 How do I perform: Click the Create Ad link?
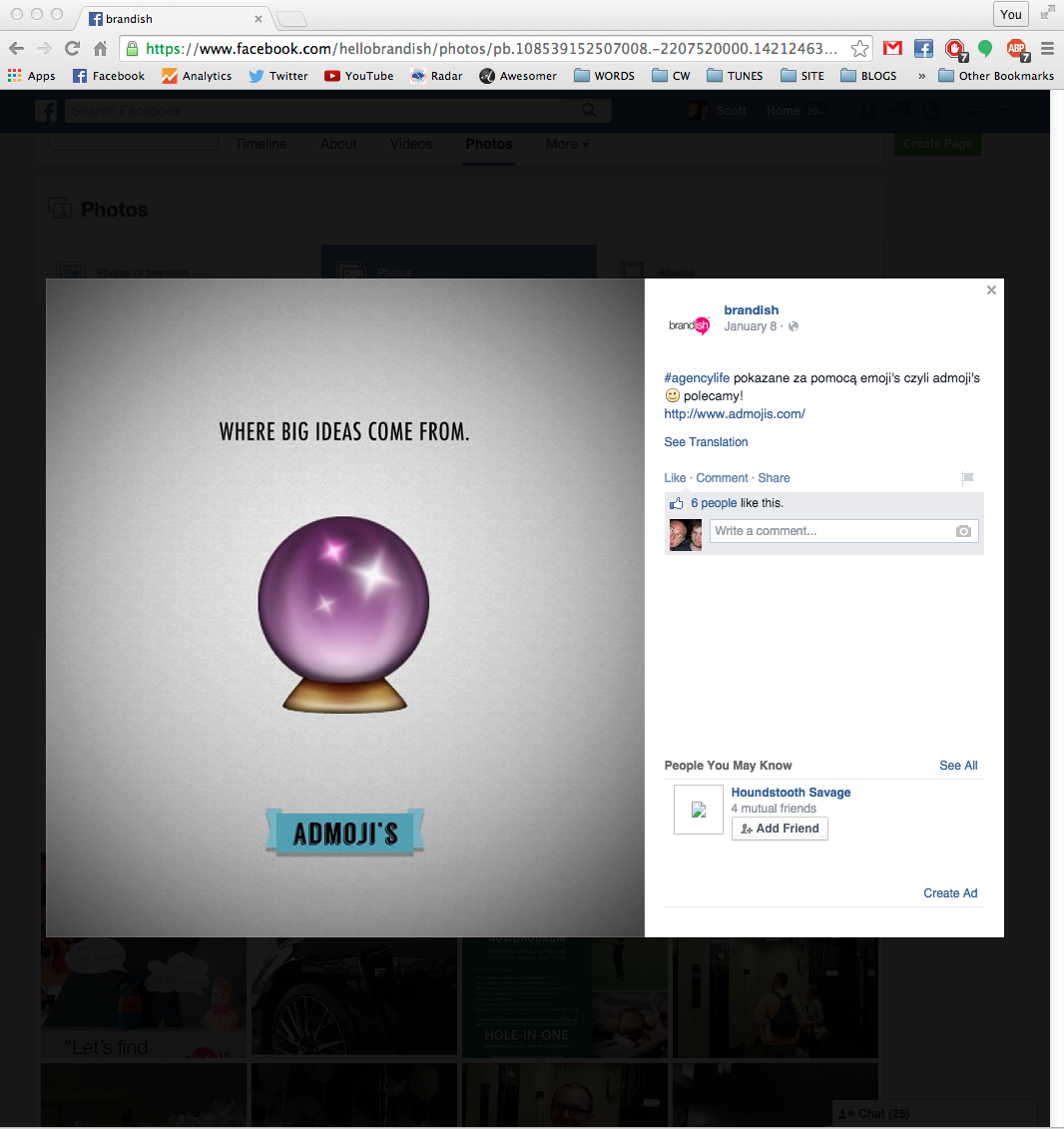(x=950, y=893)
